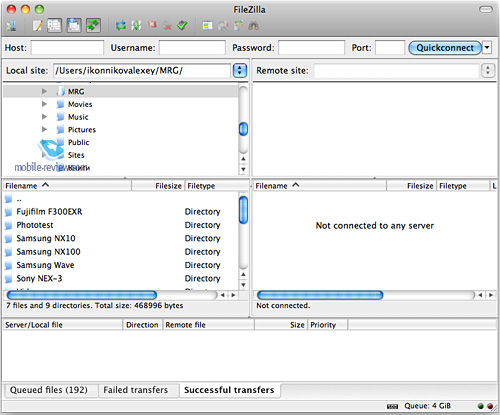Open the Site Manager icon
This screenshot has height=415, width=500.
(x=11, y=26)
